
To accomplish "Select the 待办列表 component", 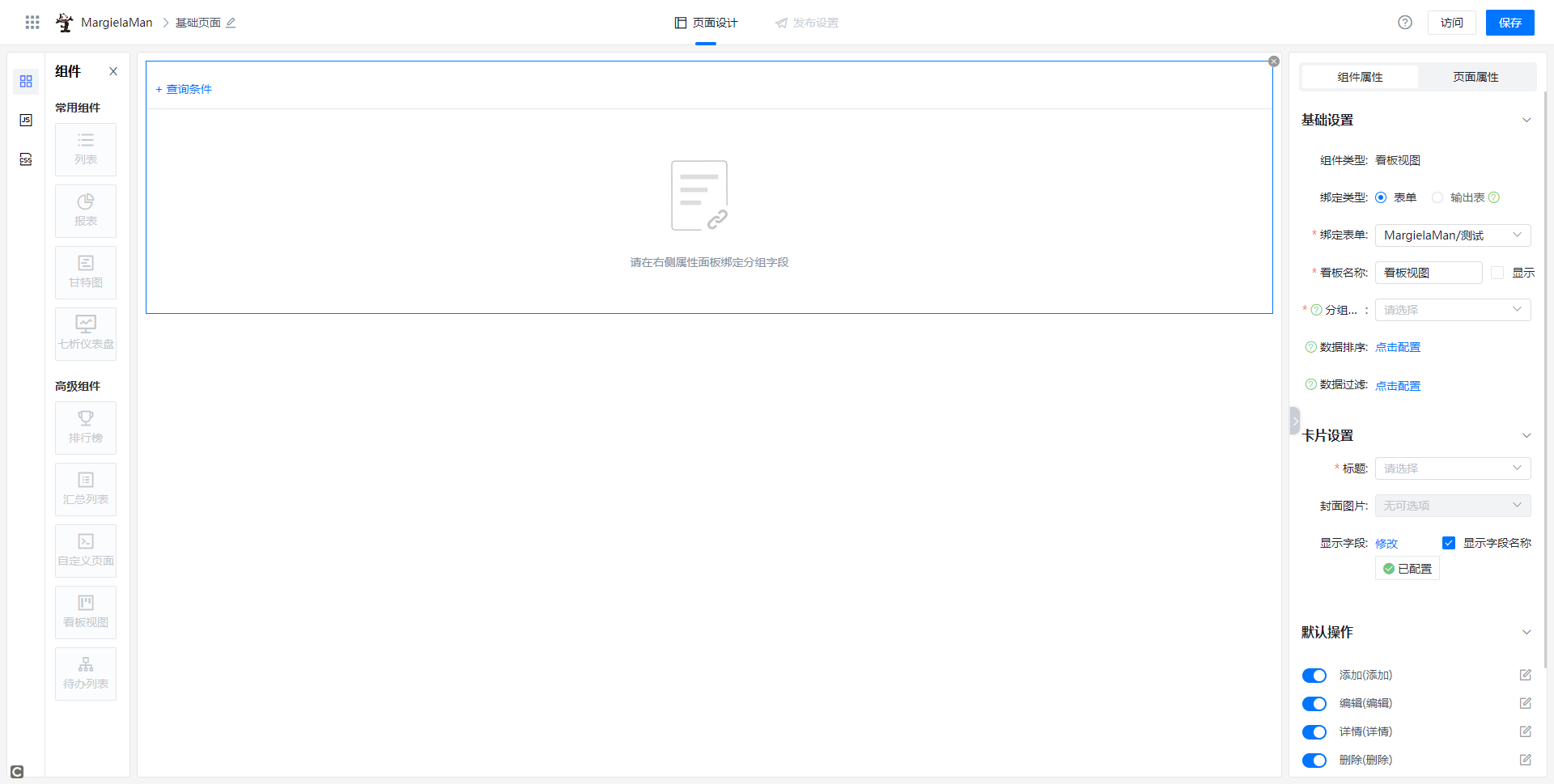I will (86, 674).
